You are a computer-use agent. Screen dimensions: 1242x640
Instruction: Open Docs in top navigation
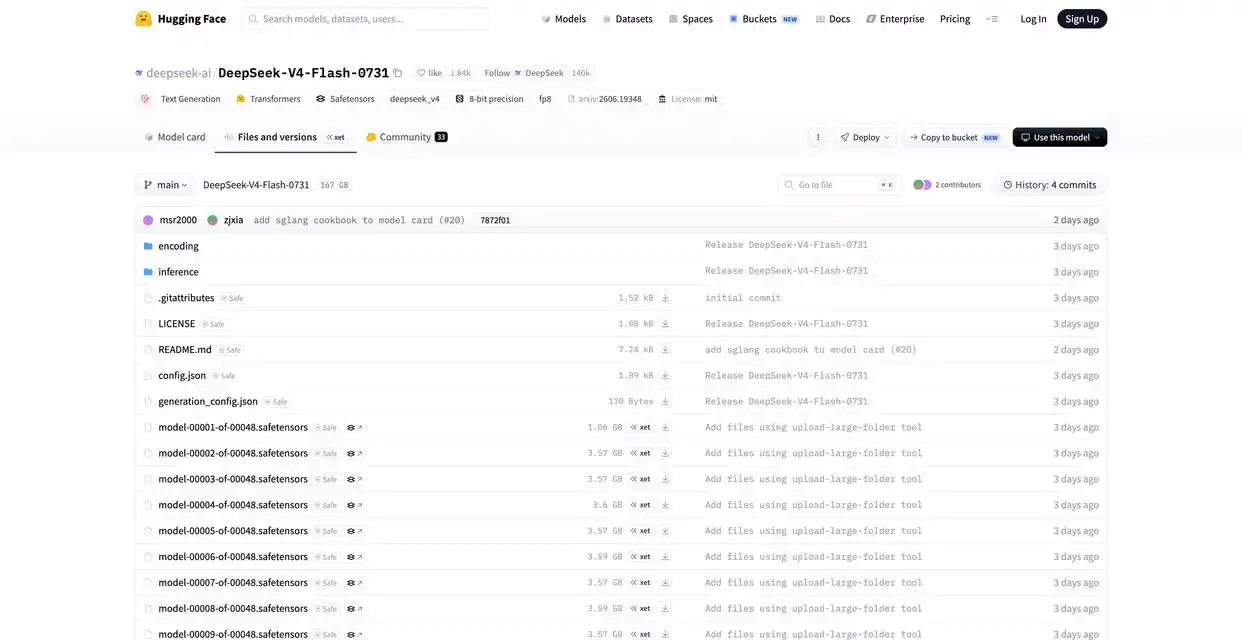[x=833, y=19]
